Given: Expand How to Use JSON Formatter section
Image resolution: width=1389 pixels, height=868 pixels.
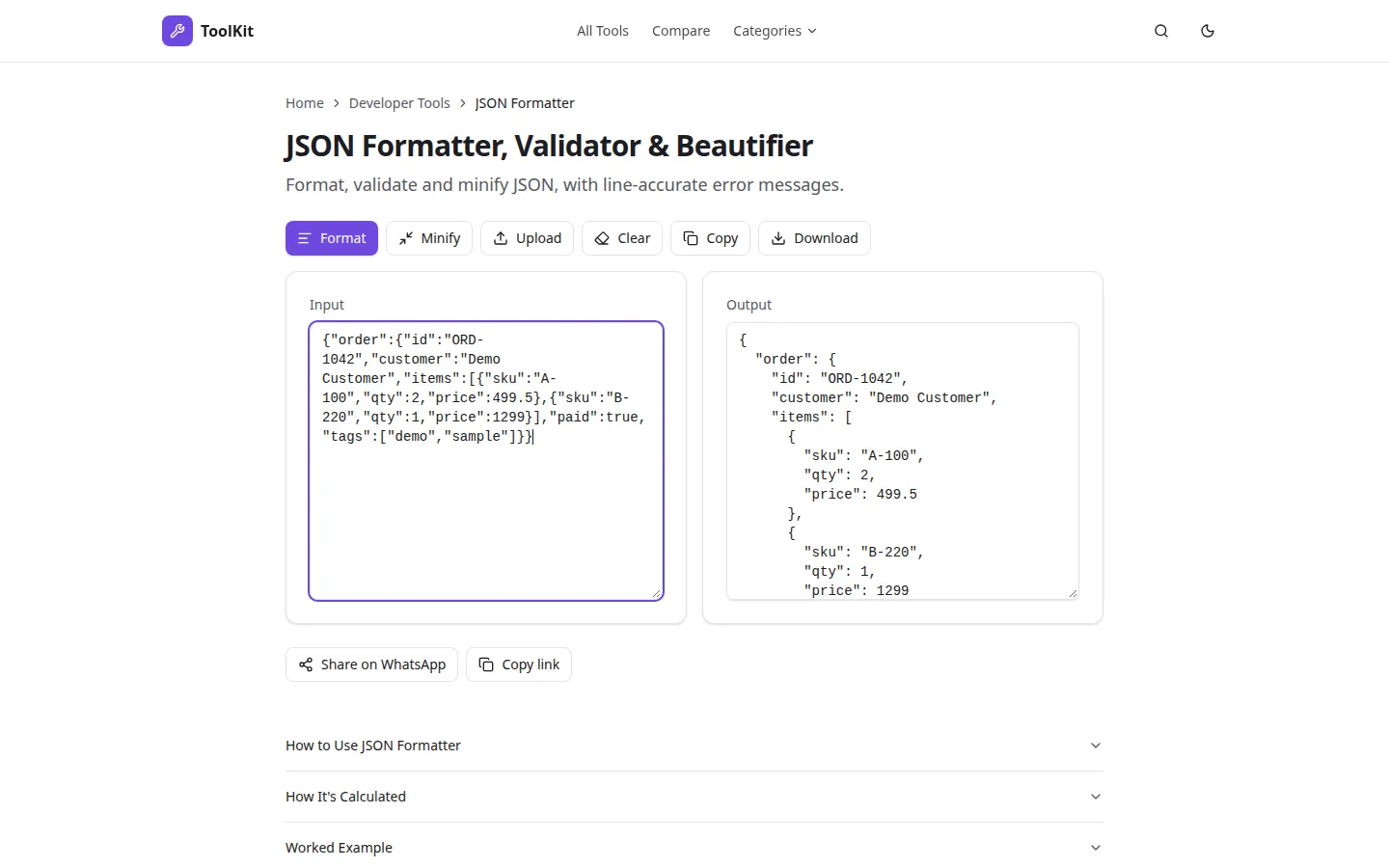Looking at the screenshot, I should click(694, 746).
